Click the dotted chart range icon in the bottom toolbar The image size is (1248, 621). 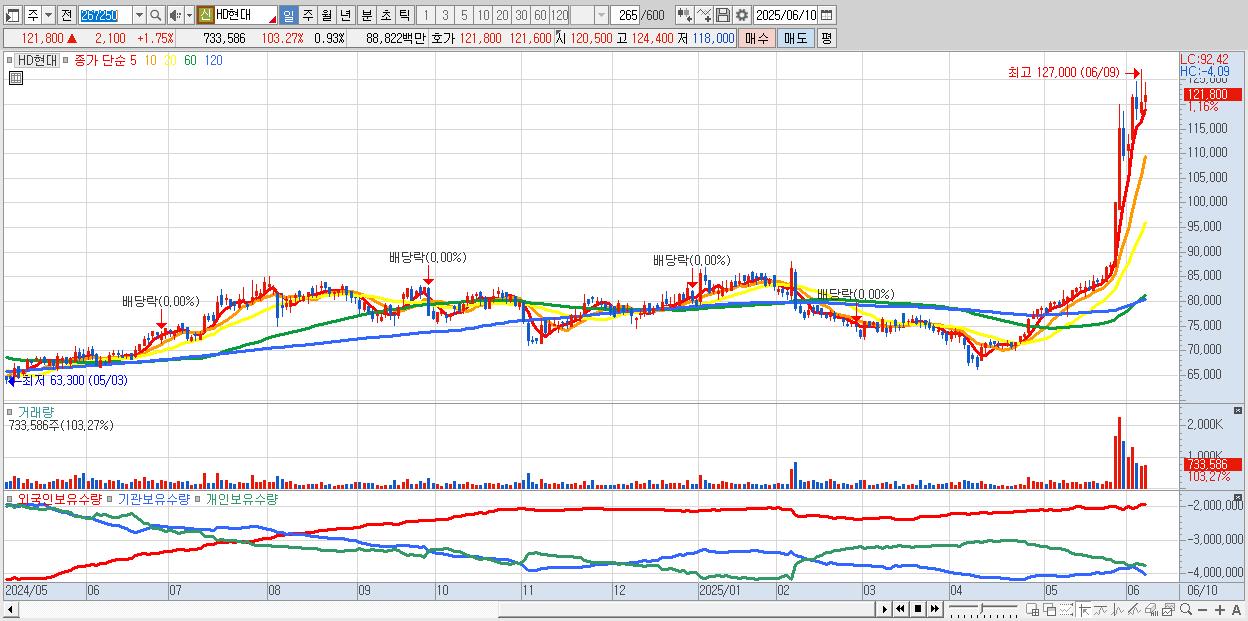1066,609
